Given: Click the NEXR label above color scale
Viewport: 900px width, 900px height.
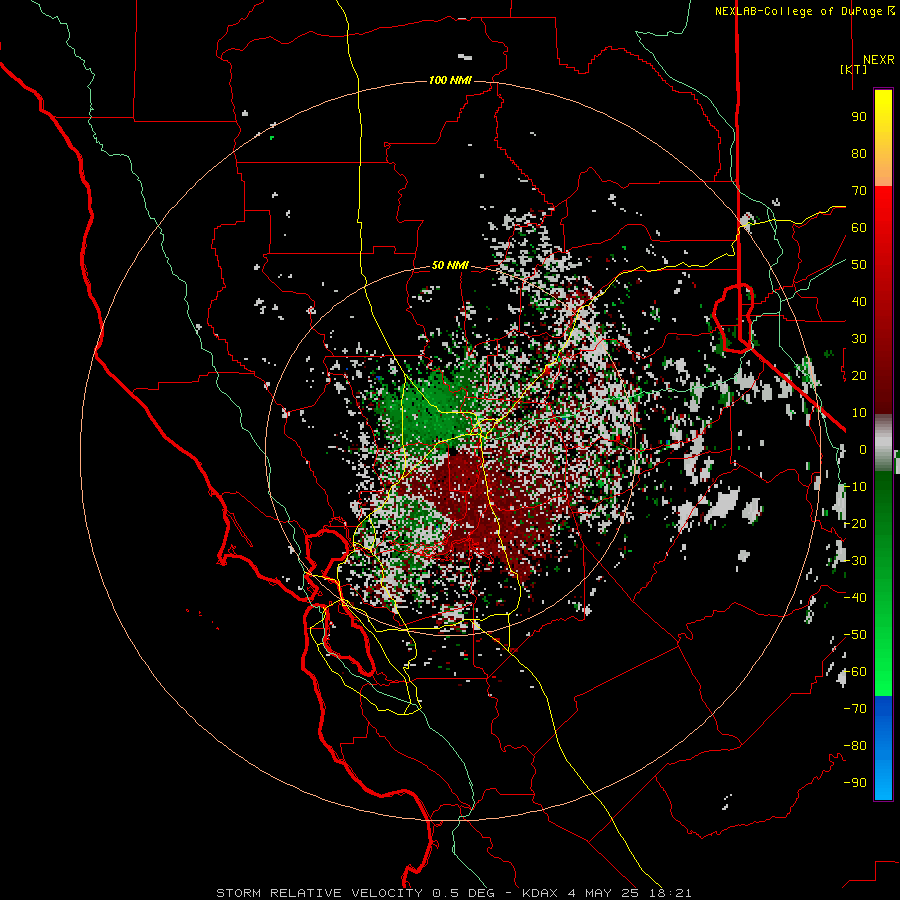Looking at the screenshot, I should [879, 60].
